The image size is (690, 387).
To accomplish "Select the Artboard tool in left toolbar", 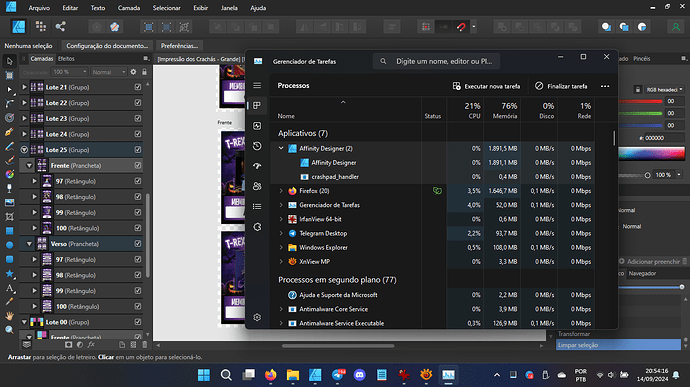I will [x=9, y=75].
